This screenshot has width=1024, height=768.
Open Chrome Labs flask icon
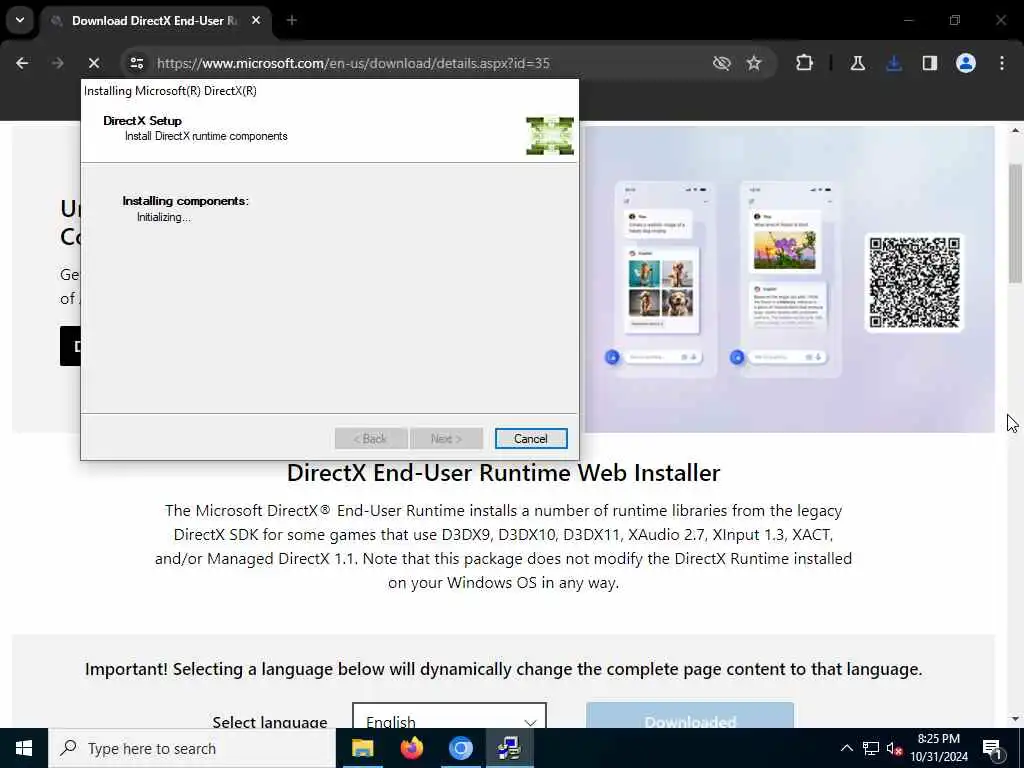[x=857, y=63]
